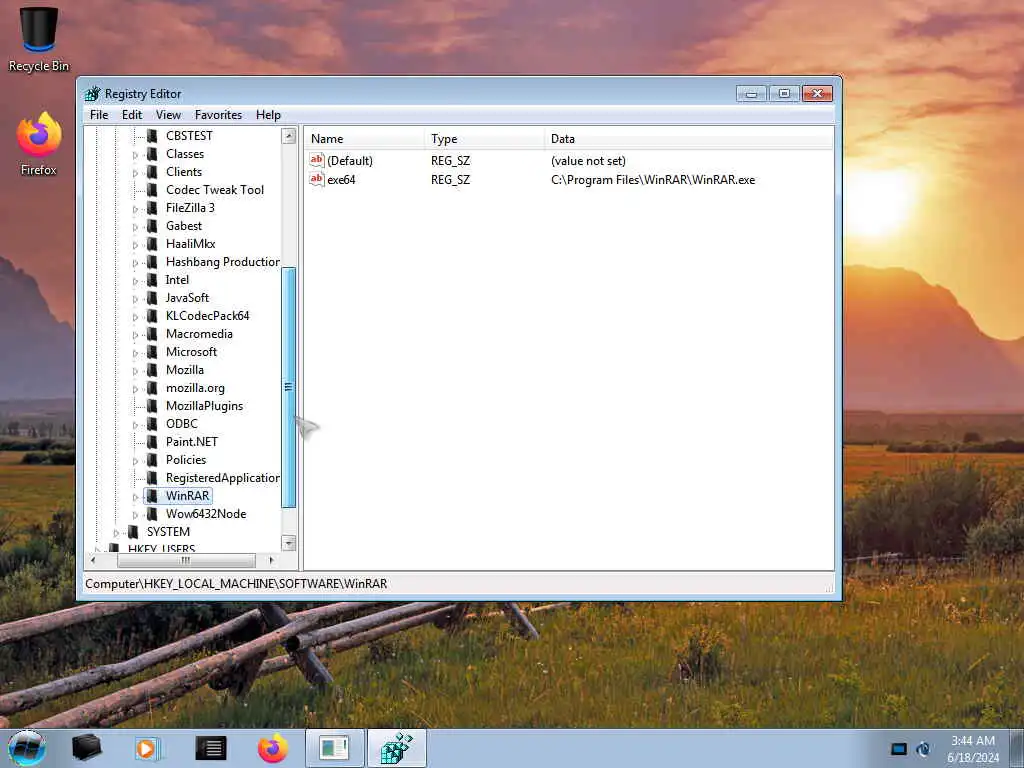Viewport: 1024px width, 768px height.
Task: Click the ODBC folder icon
Action: click(x=152, y=424)
